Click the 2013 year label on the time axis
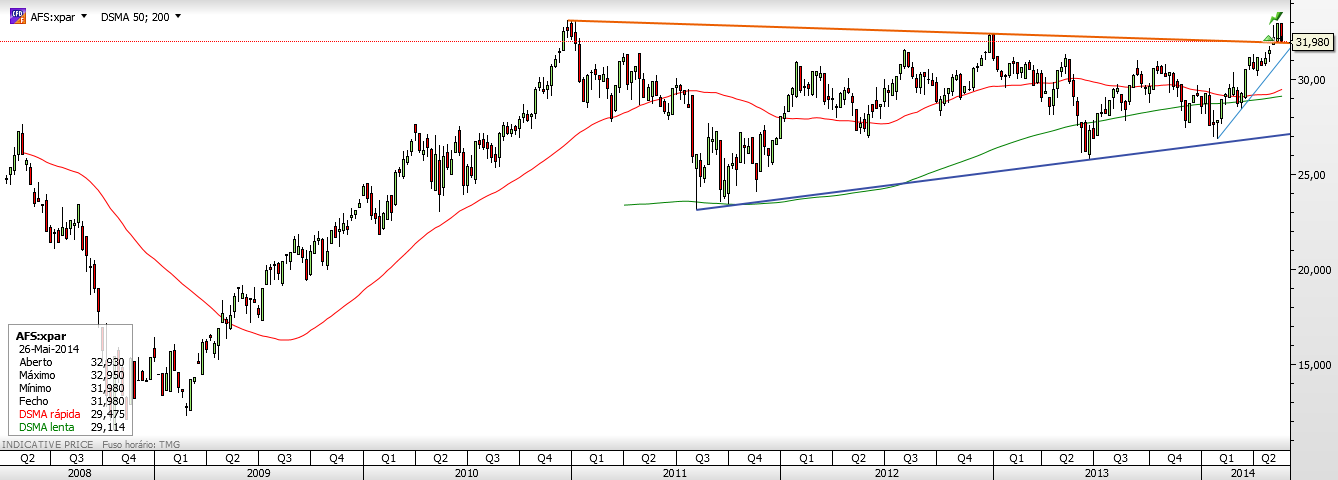The image size is (1338, 480). tap(1095, 472)
